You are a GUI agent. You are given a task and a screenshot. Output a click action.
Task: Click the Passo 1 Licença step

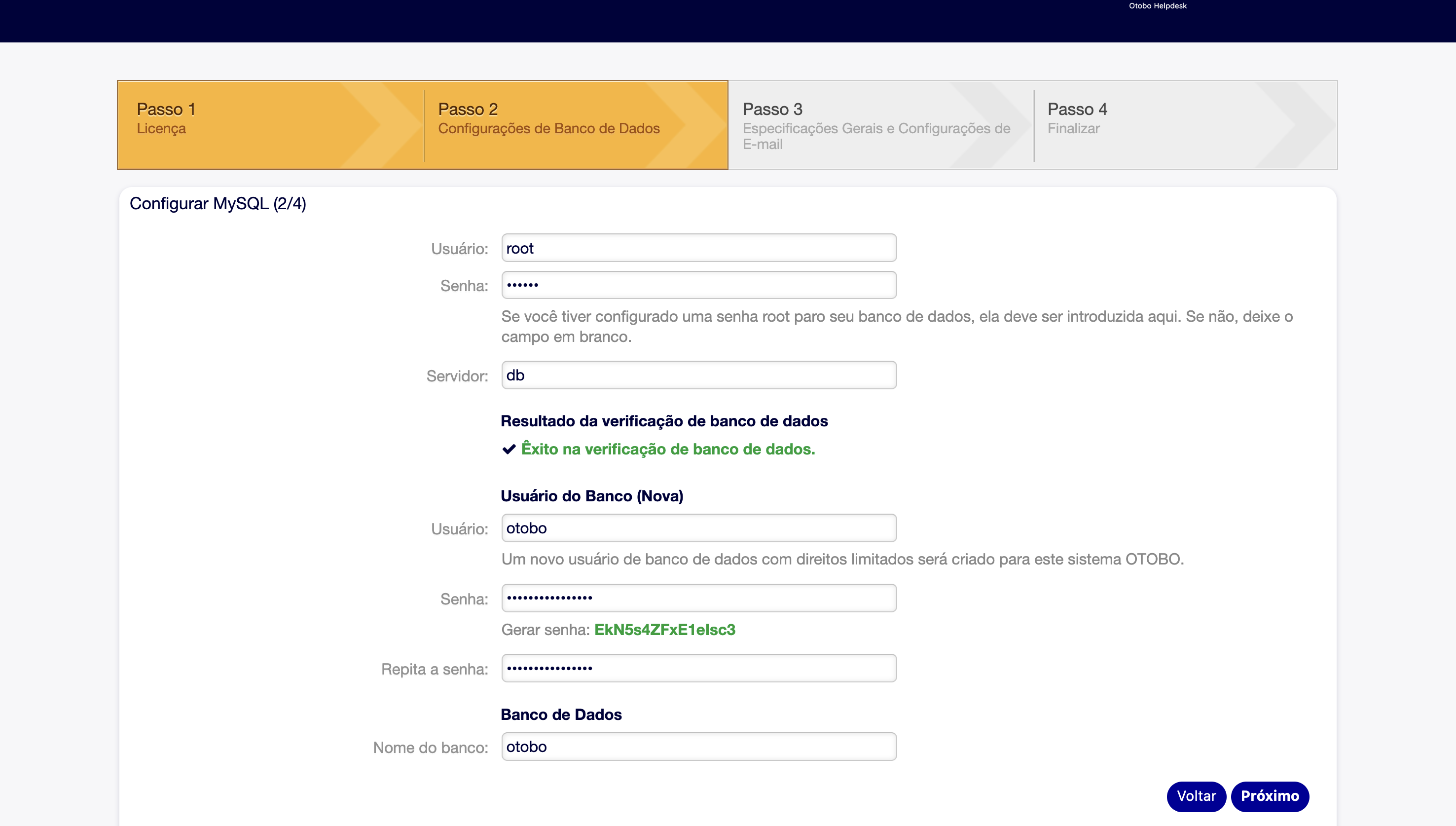pos(166,118)
